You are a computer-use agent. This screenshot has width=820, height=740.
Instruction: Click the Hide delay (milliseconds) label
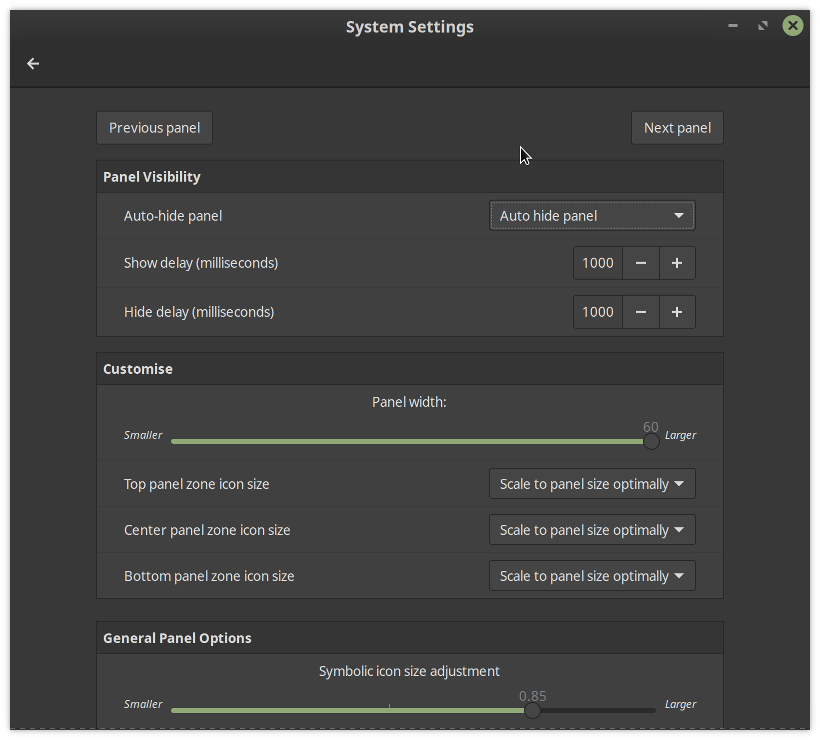(199, 312)
